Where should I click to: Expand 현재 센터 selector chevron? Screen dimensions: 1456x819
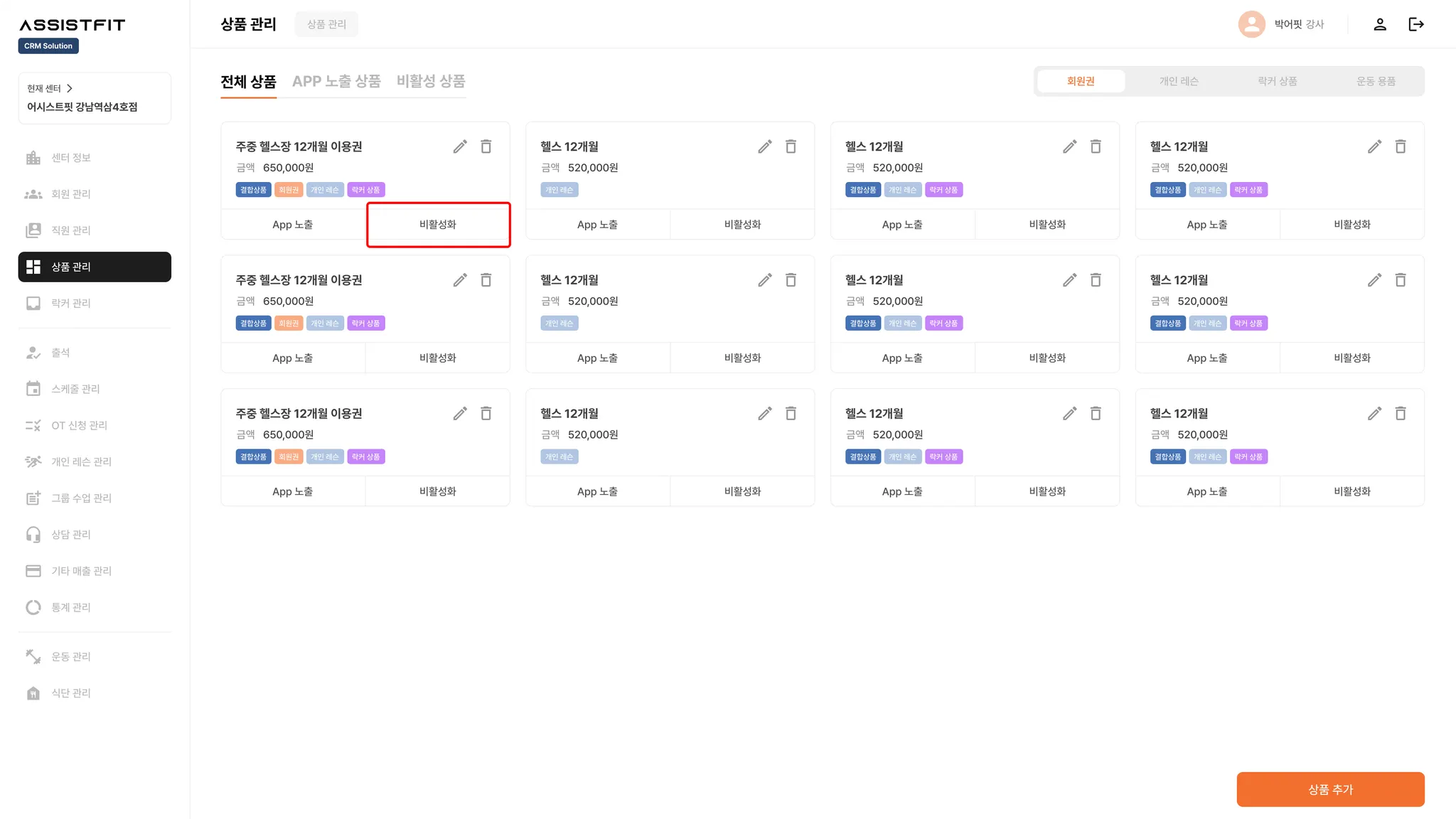[x=70, y=88]
